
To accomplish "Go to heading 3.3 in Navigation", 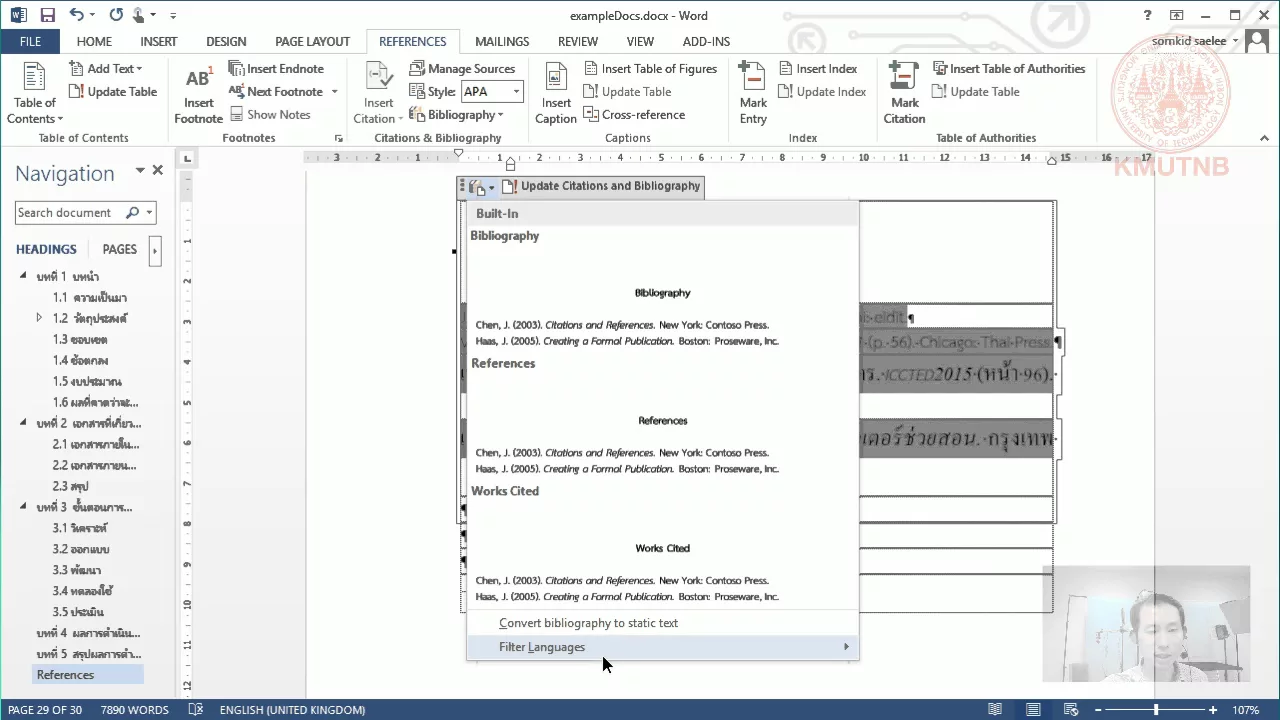I will pyautogui.click(x=77, y=570).
